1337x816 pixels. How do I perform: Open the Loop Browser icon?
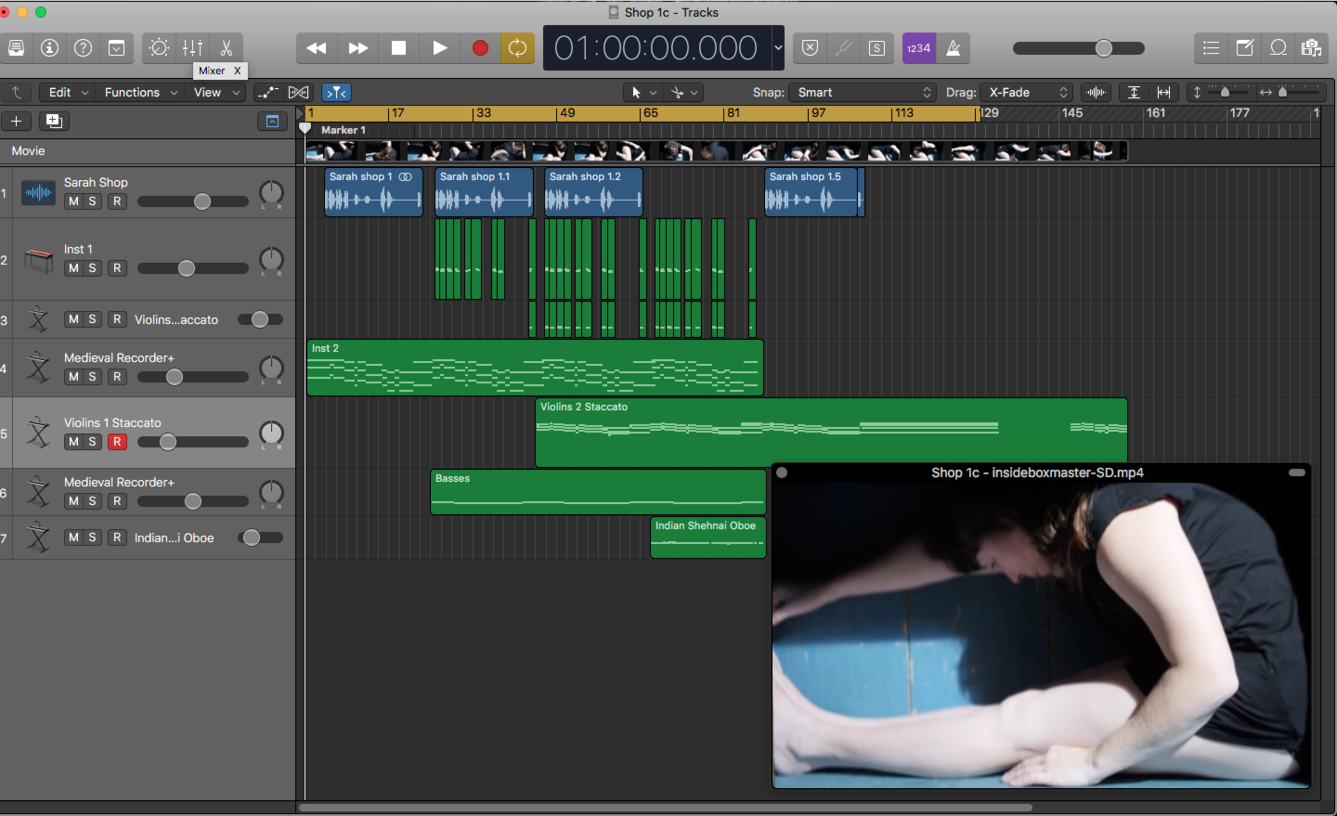1278,48
